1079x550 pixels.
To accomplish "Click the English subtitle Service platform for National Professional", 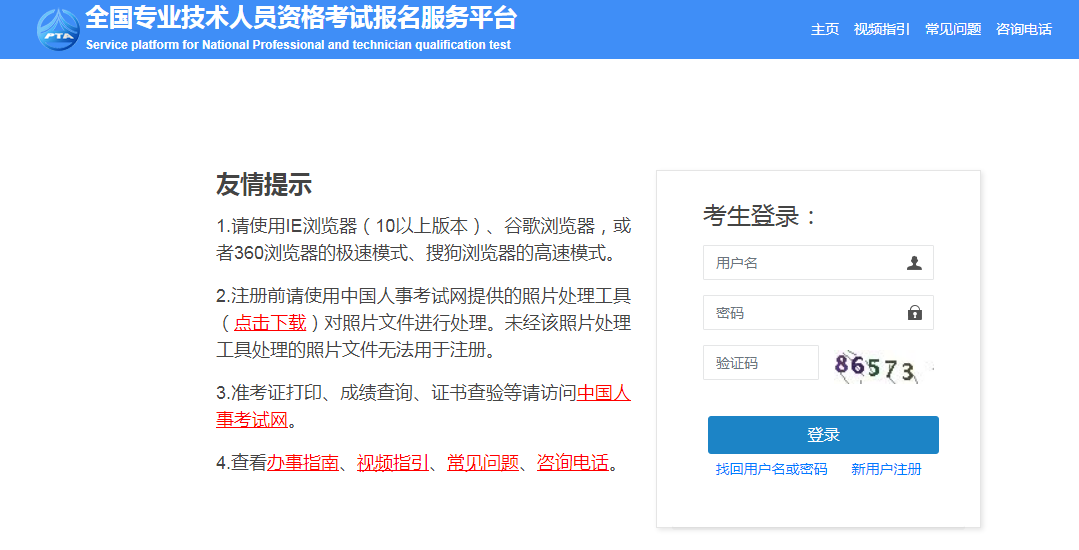I will 298,45.
